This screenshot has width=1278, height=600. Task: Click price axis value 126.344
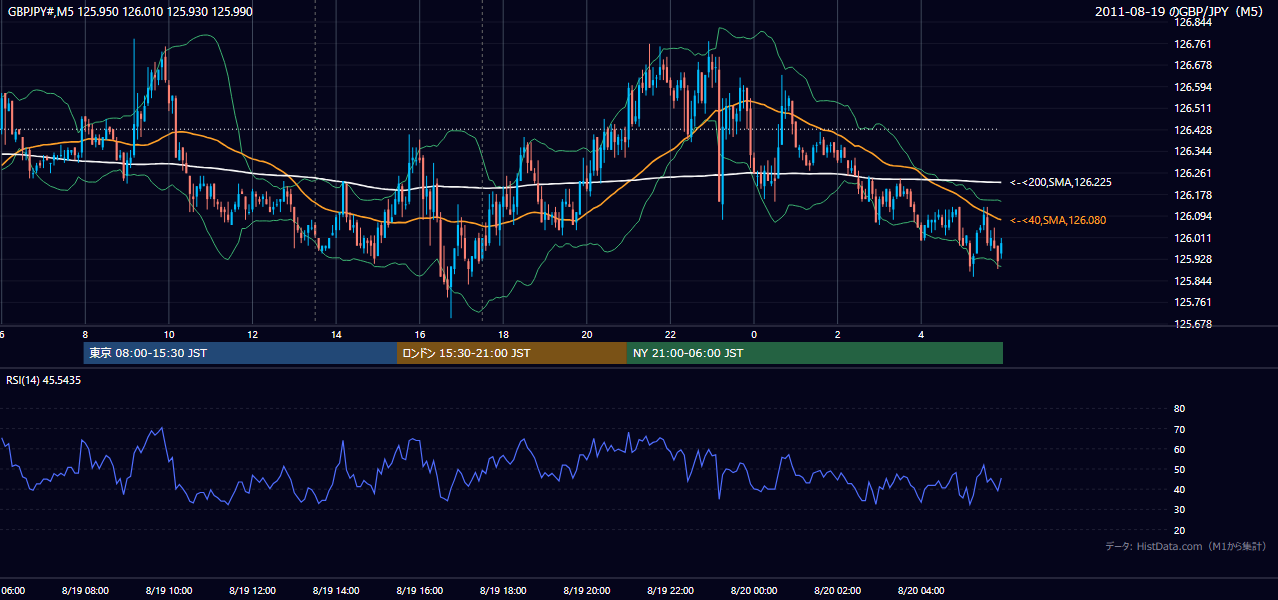[x=1193, y=151]
